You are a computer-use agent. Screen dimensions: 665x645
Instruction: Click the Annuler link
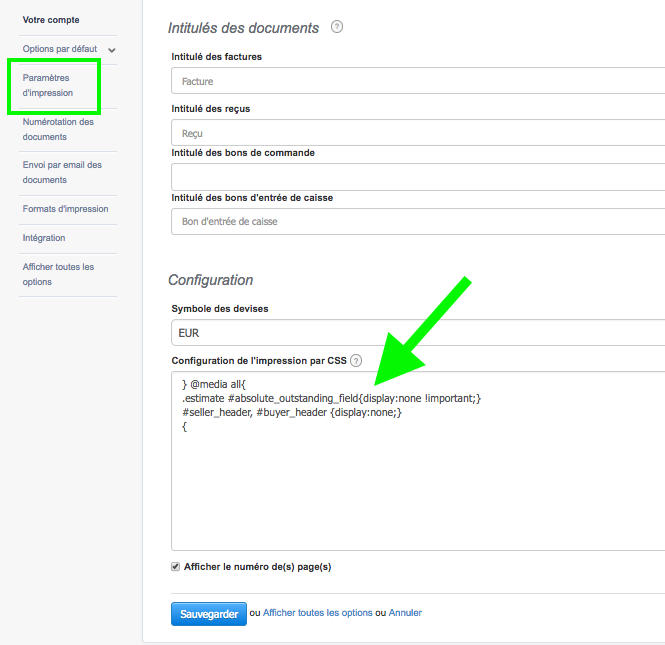tap(405, 613)
